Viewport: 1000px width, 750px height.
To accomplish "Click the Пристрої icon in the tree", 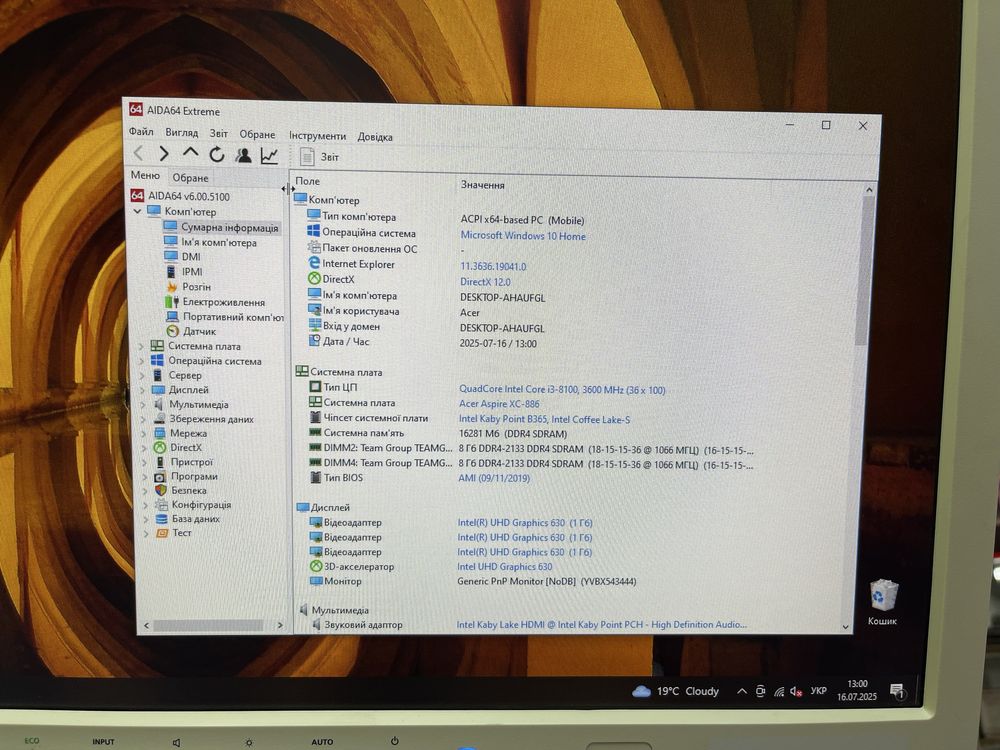I will [x=160, y=462].
